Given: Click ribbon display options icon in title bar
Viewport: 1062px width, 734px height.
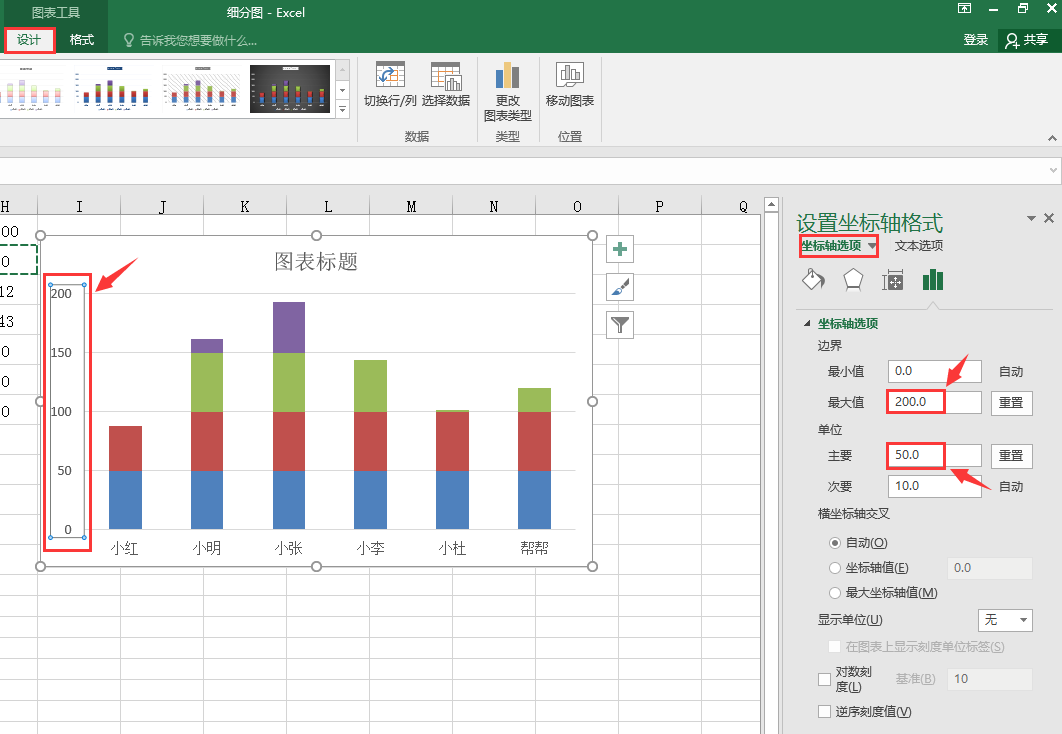Looking at the screenshot, I should pos(964,8).
